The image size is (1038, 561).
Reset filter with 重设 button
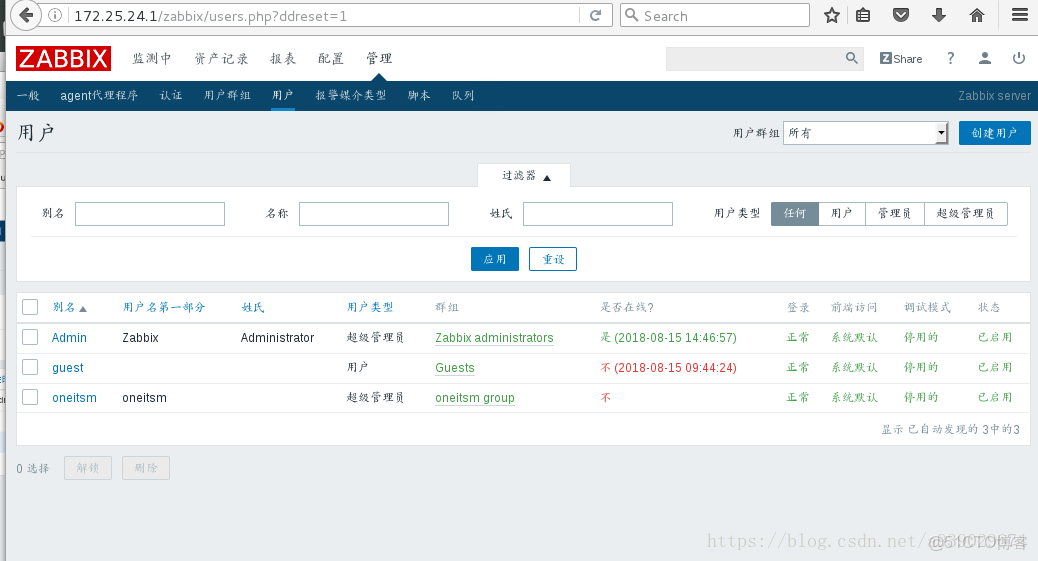tap(553, 259)
